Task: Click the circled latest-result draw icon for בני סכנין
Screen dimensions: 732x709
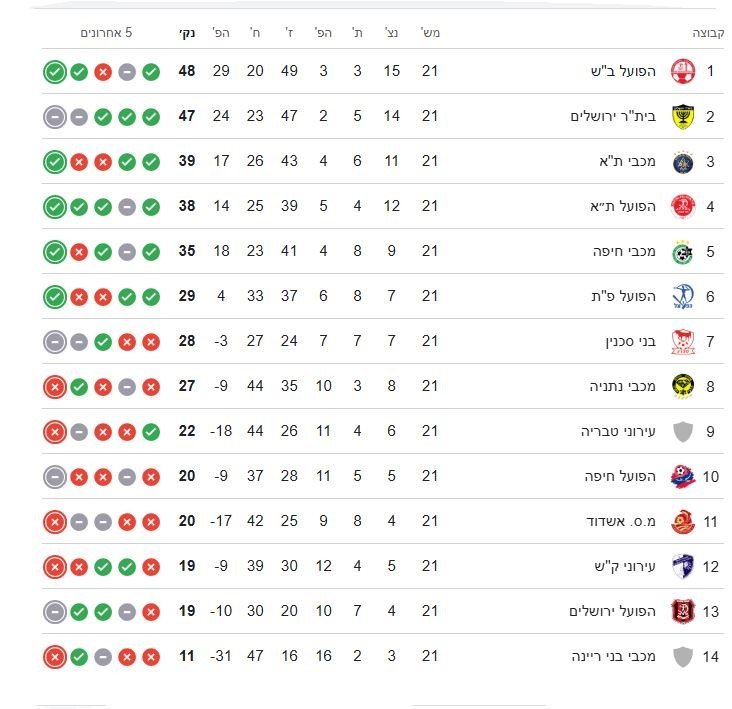Action: tap(54, 342)
